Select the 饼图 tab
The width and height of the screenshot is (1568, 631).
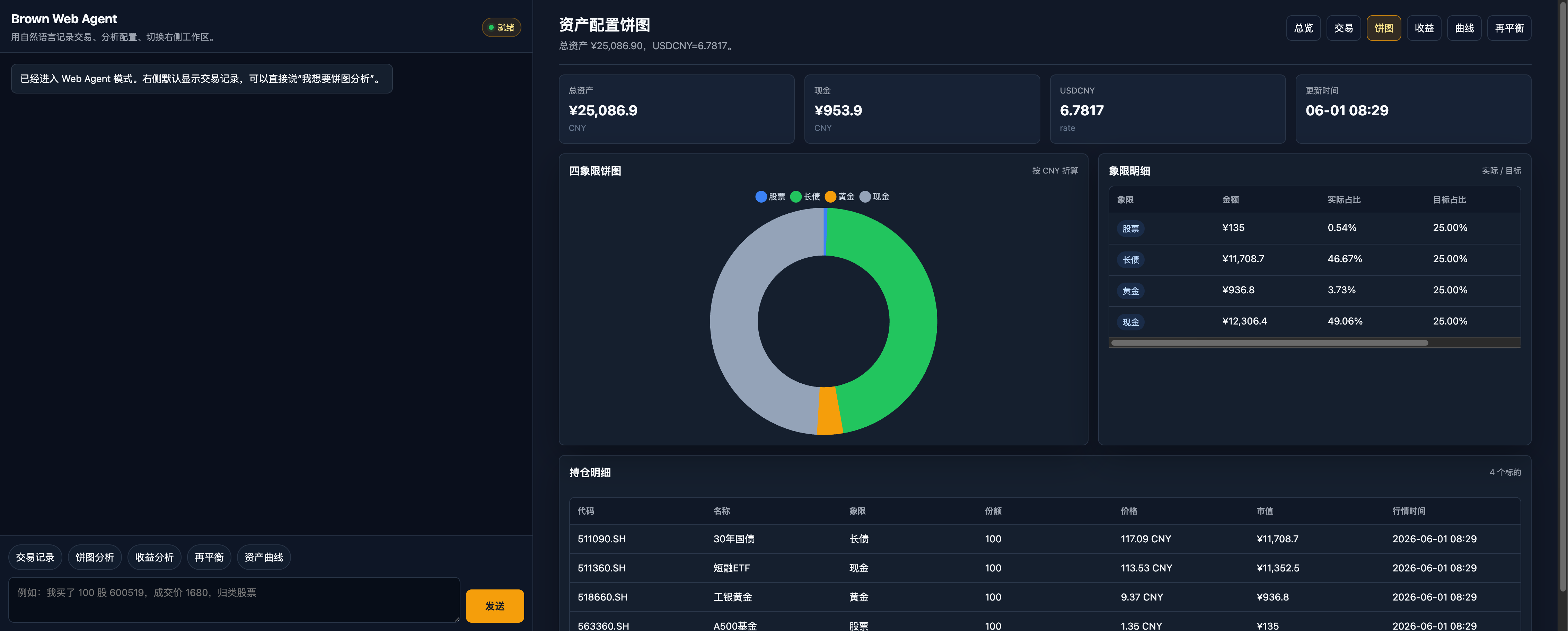click(x=1384, y=28)
